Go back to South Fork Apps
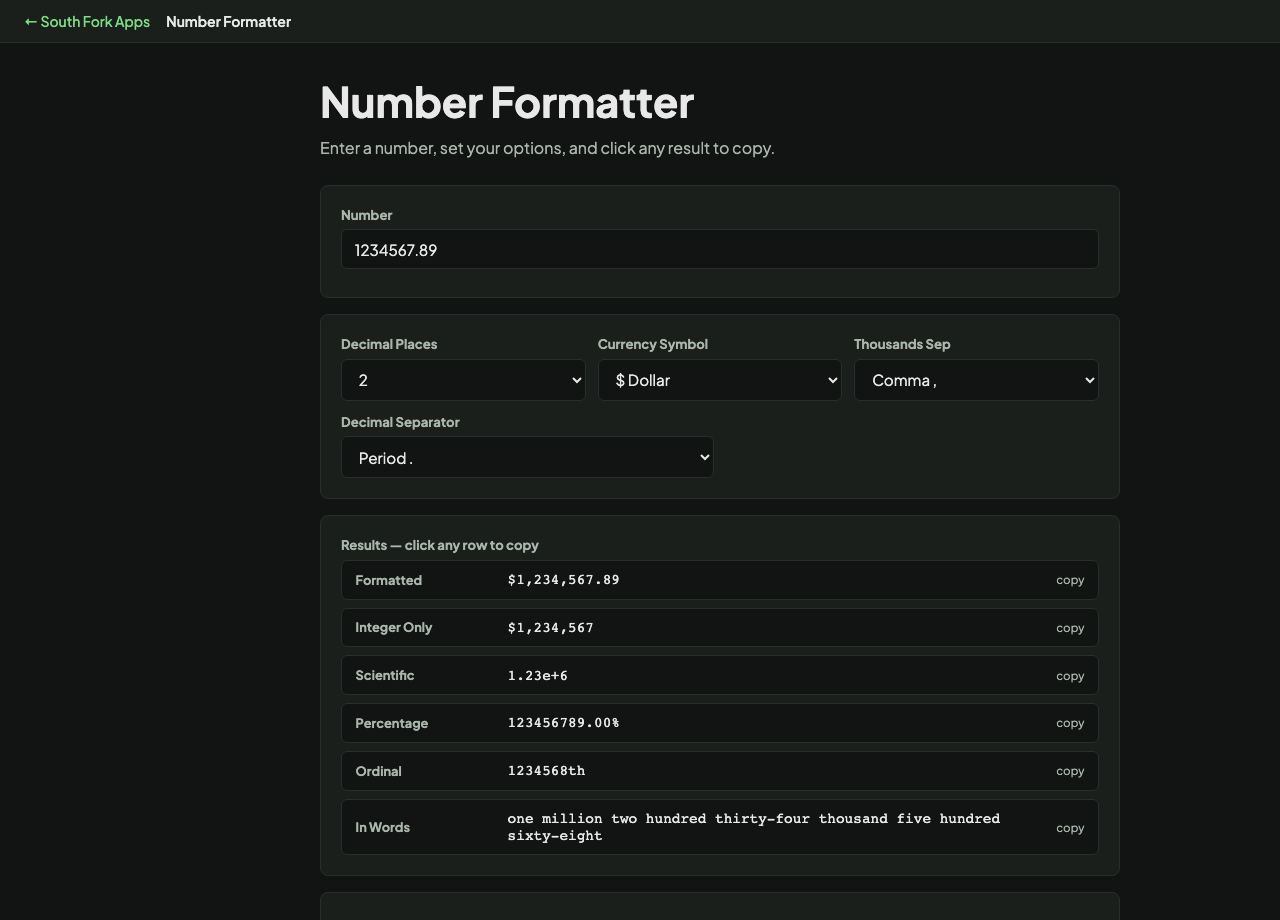Viewport: 1280px width, 920px height. pyautogui.click(x=87, y=21)
